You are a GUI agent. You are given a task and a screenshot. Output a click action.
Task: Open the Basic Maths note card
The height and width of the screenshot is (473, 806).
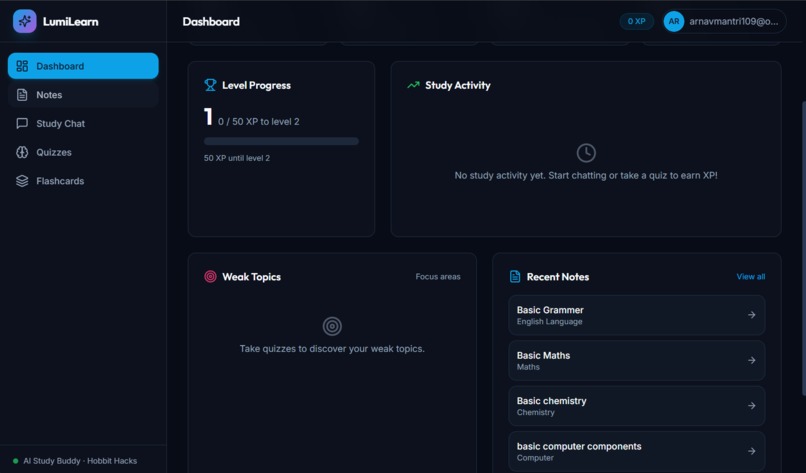pyautogui.click(x=637, y=360)
